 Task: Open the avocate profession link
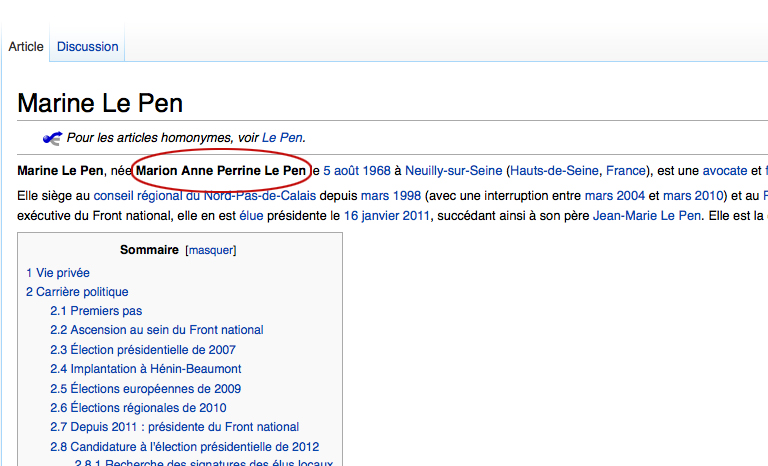[725, 171]
